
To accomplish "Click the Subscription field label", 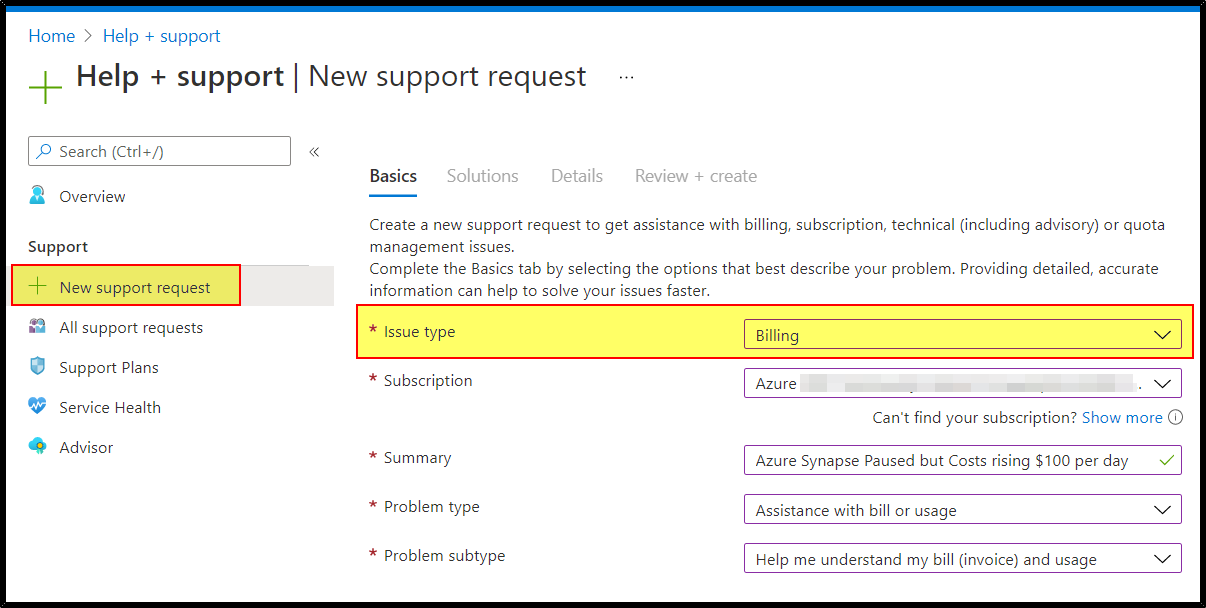I will [428, 380].
